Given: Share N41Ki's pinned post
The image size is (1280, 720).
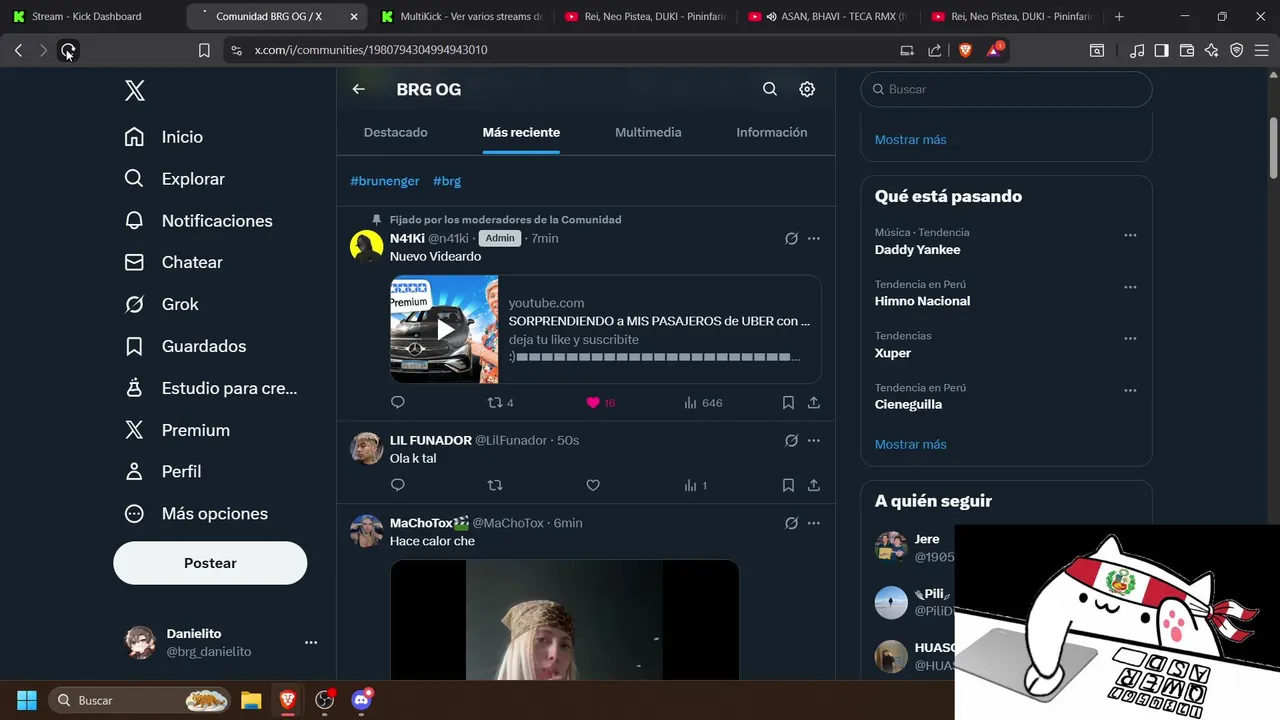Looking at the screenshot, I should coord(814,402).
